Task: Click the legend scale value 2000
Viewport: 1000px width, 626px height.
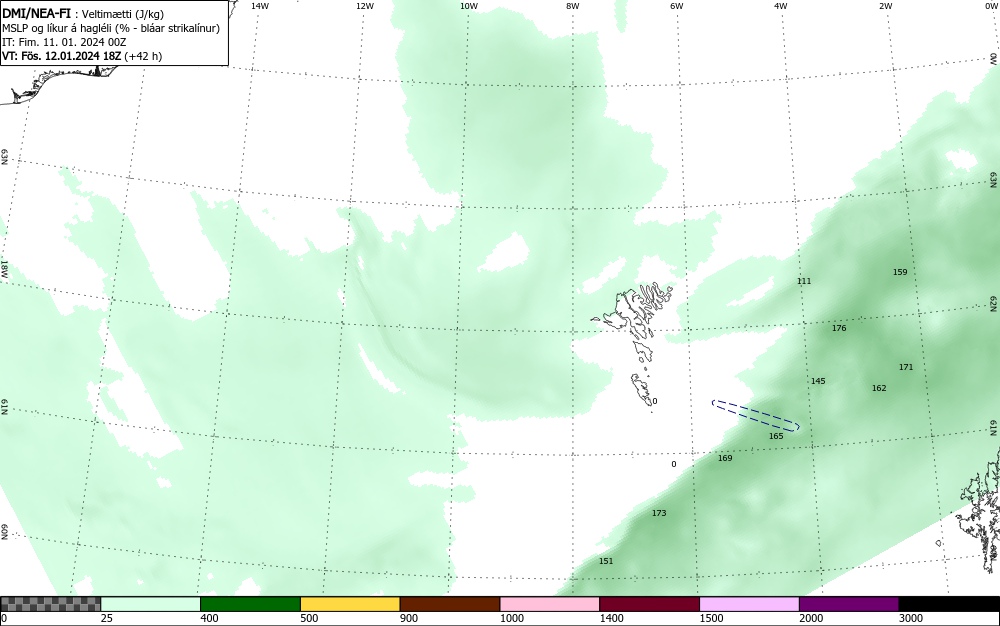Action: coord(811,618)
